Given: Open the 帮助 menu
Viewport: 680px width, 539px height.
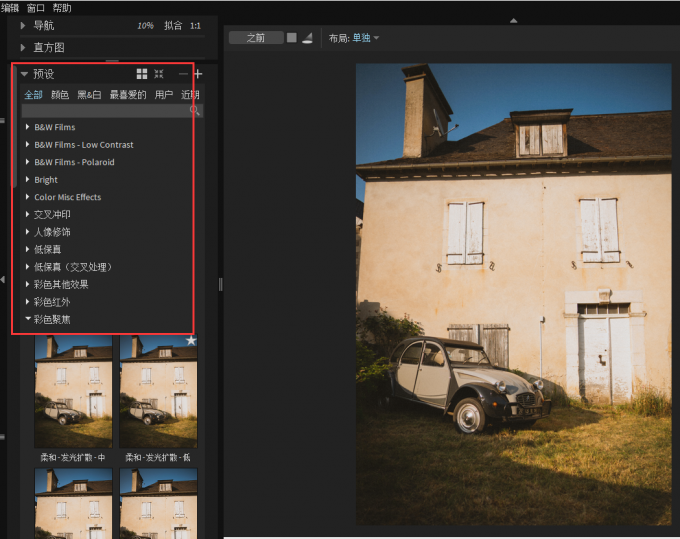Looking at the screenshot, I should [x=62, y=8].
